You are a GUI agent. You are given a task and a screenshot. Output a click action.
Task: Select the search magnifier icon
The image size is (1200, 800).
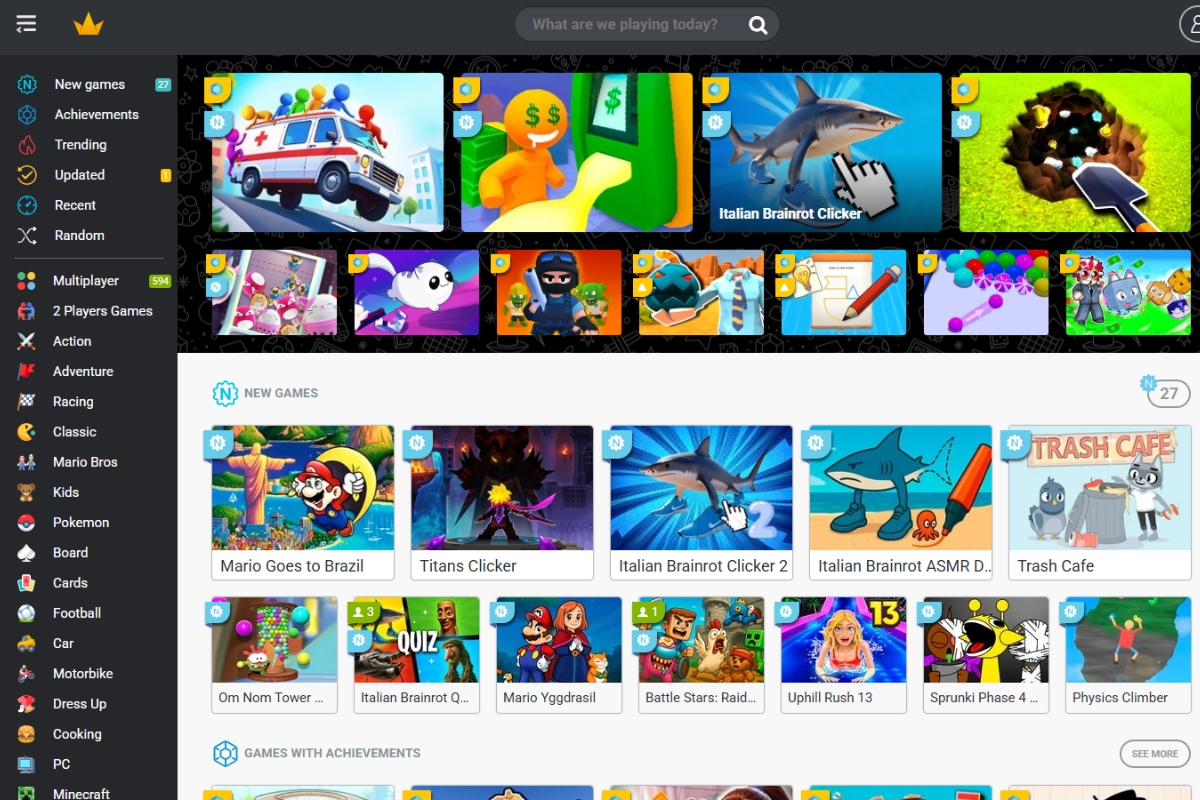click(x=759, y=23)
